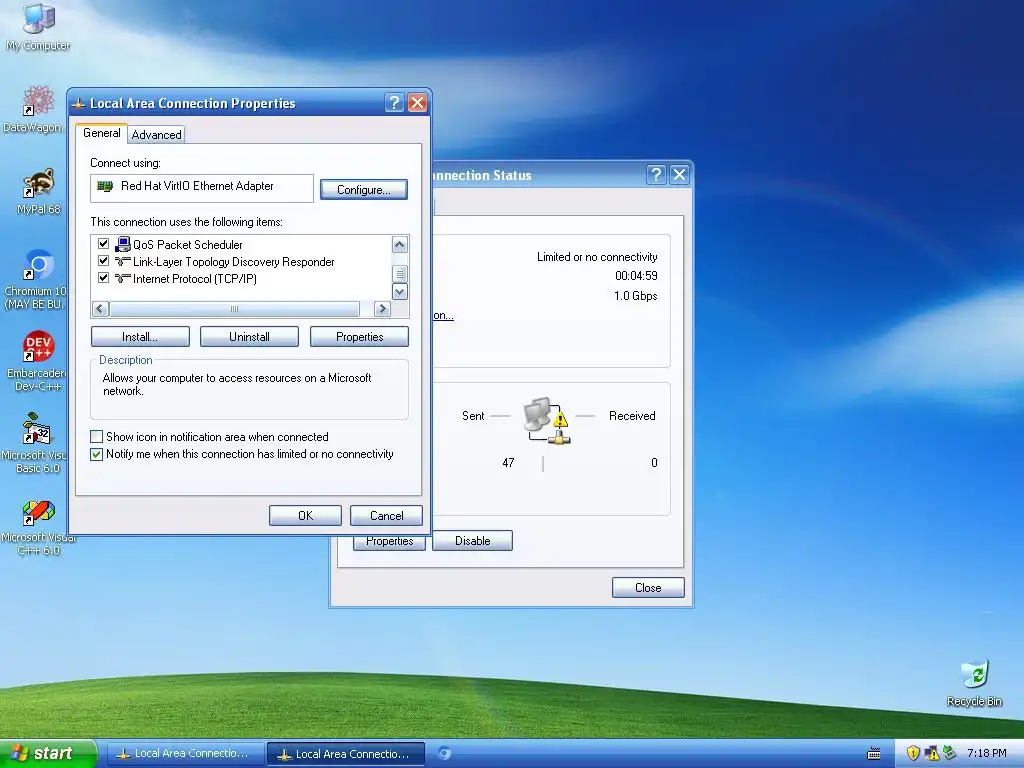The image size is (1024, 768).
Task: Click Properties button under the items list
Action: point(359,336)
